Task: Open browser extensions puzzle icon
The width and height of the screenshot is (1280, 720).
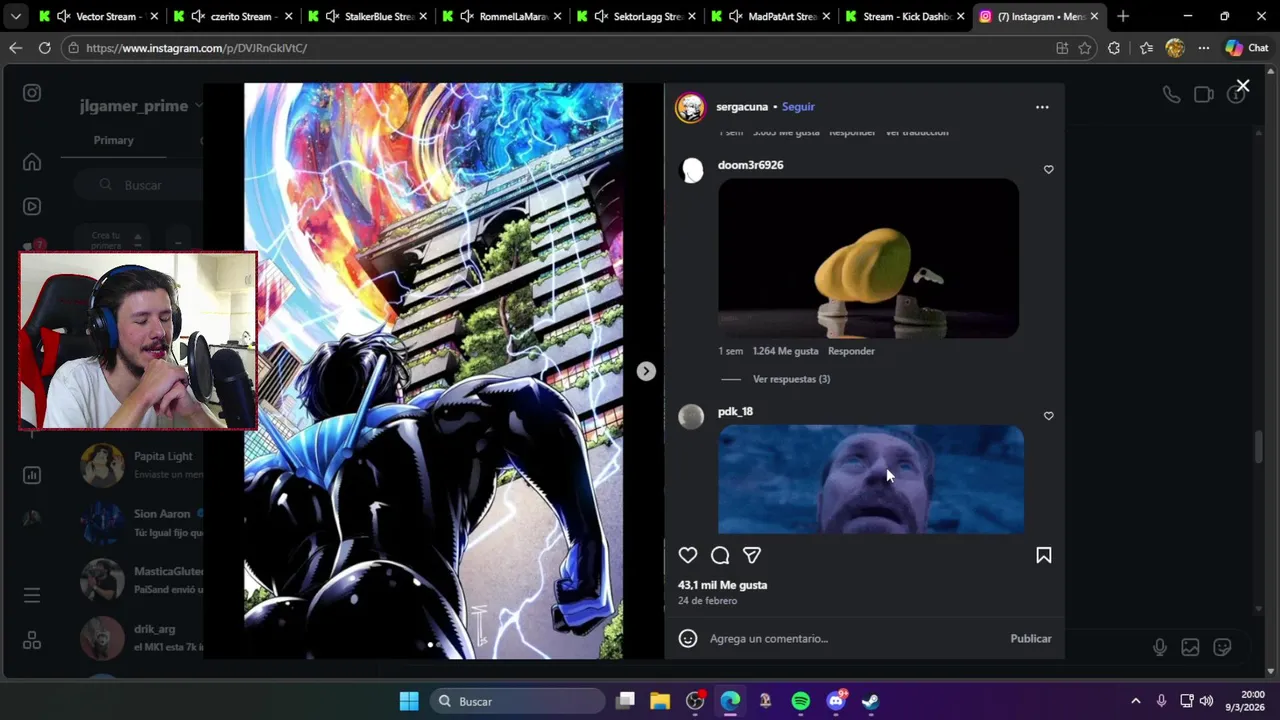Action: pyautogui.click(x=1114, y=48)
